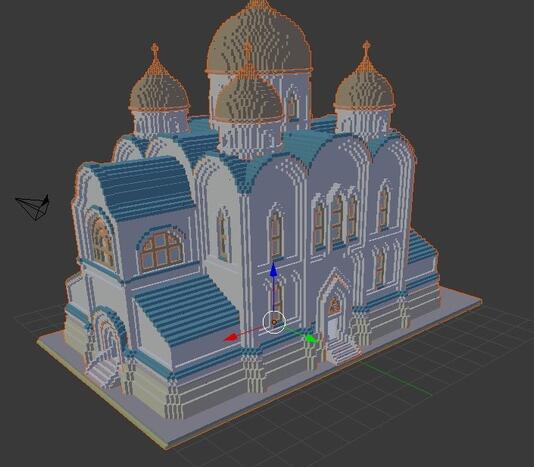
Task: Click the green Y-axis arrow of the gizmo
Action: [x=311, y=339]
